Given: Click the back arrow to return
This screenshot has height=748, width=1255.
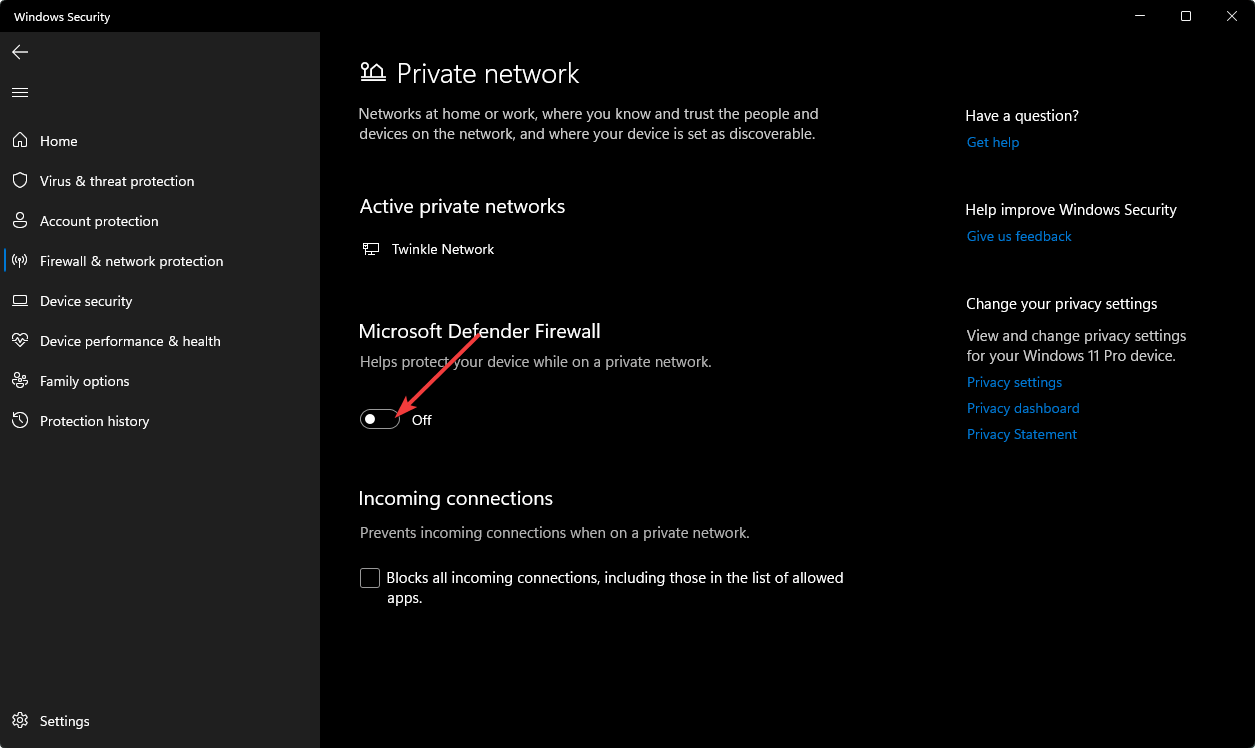Looking at the screenshot, I should pyautogui.click(x=19, y=52).
